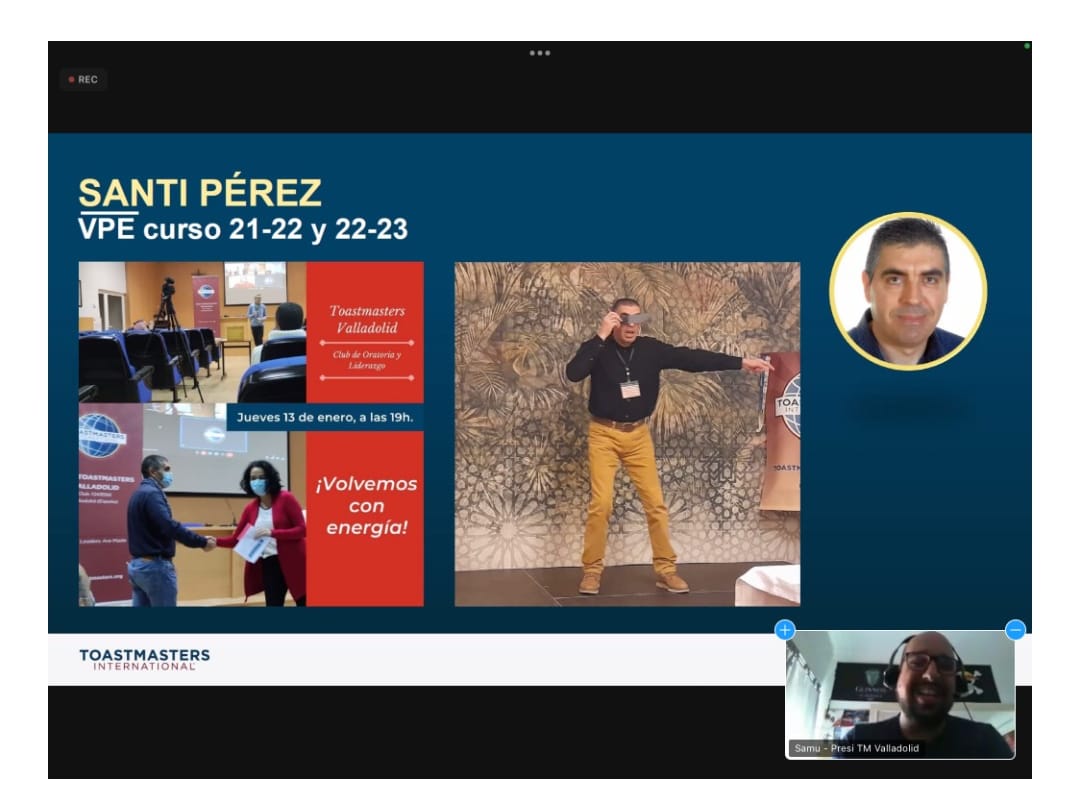Click the 'VPE curso 21-22 y 22-23' subtitle
Image resolution: width=1080 pixels, height=810 pixels.
[242, 229]
